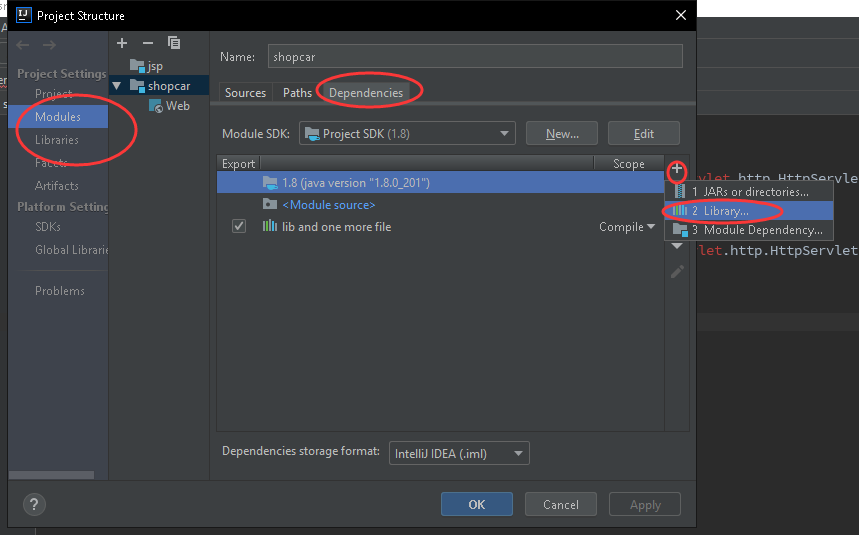Image resolution: width=859 pixels, height=535 pixels.
Task: Click the Cancel button
Action: [560, 504]
